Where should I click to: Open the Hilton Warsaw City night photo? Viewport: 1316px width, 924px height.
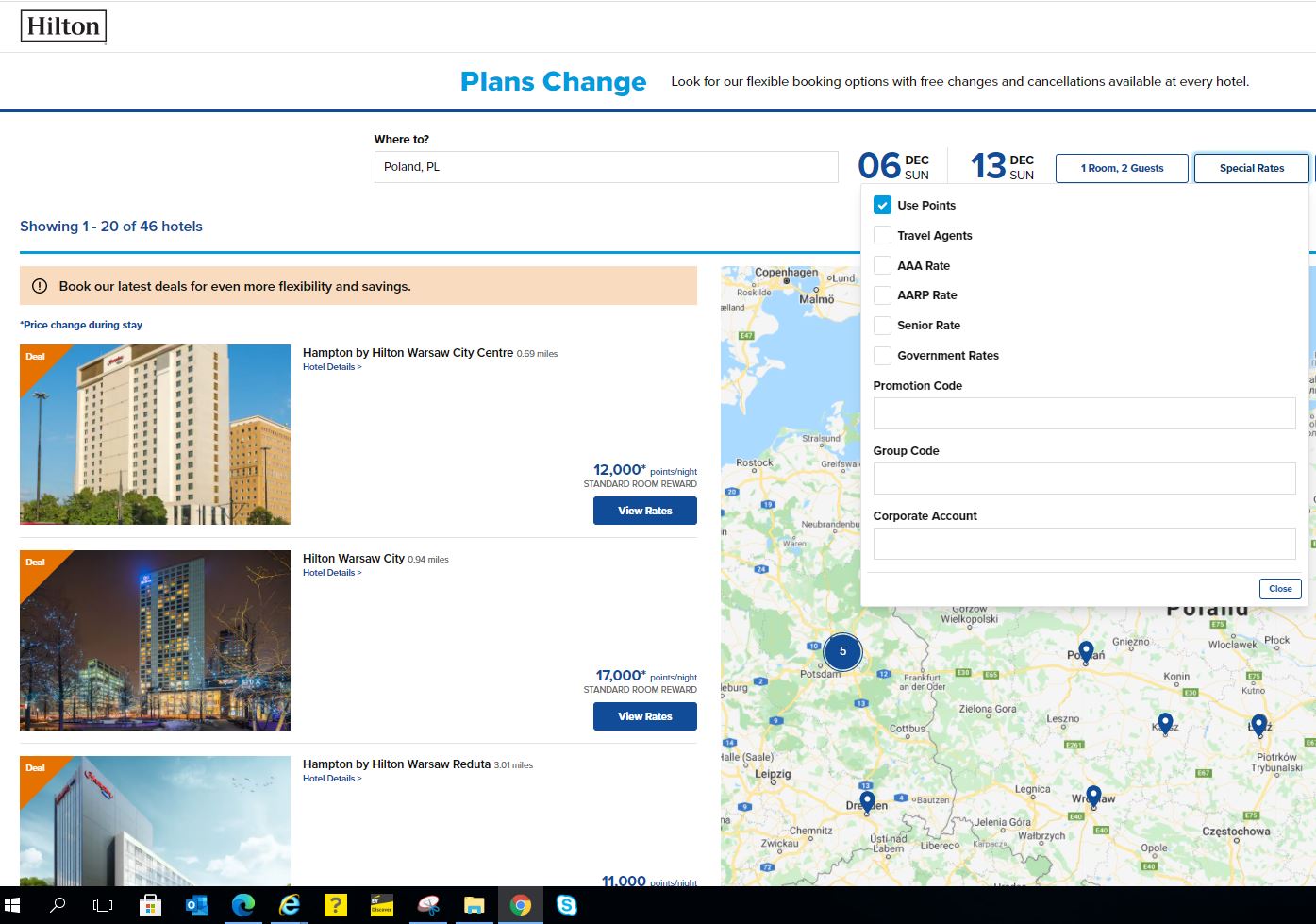point(155,640)
